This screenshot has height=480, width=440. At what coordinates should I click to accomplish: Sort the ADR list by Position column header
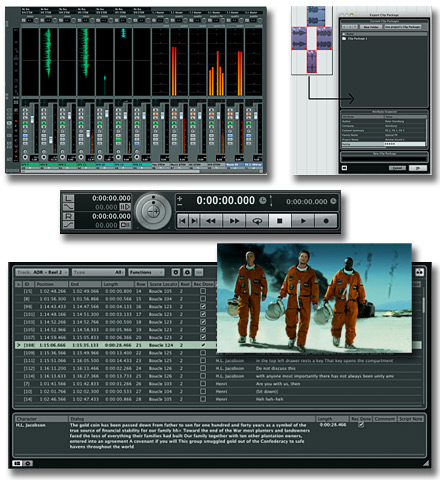tap(51, 284)
